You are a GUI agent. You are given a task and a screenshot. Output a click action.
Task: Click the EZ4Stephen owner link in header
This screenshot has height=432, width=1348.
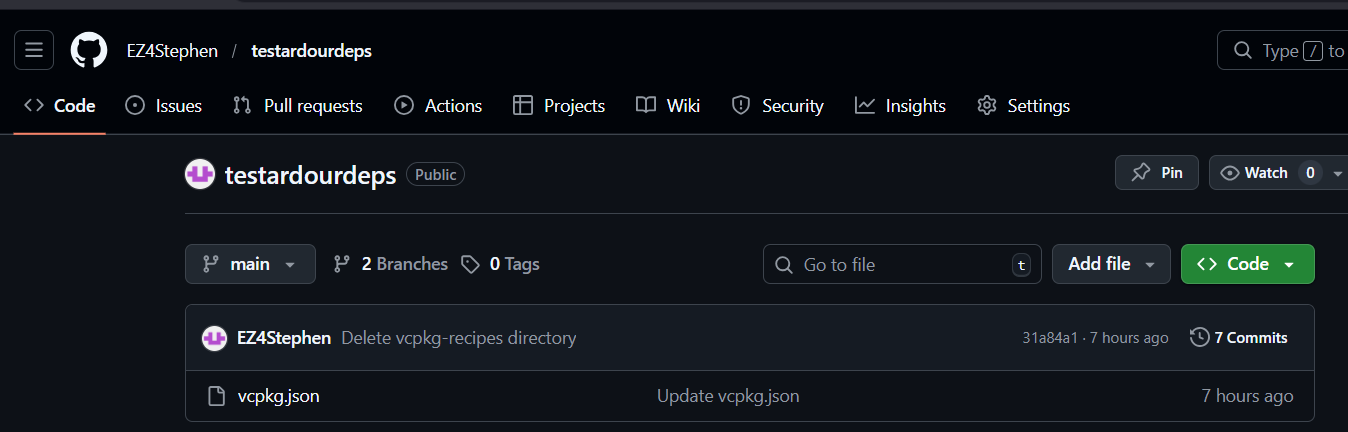click(x=172, y=51)
